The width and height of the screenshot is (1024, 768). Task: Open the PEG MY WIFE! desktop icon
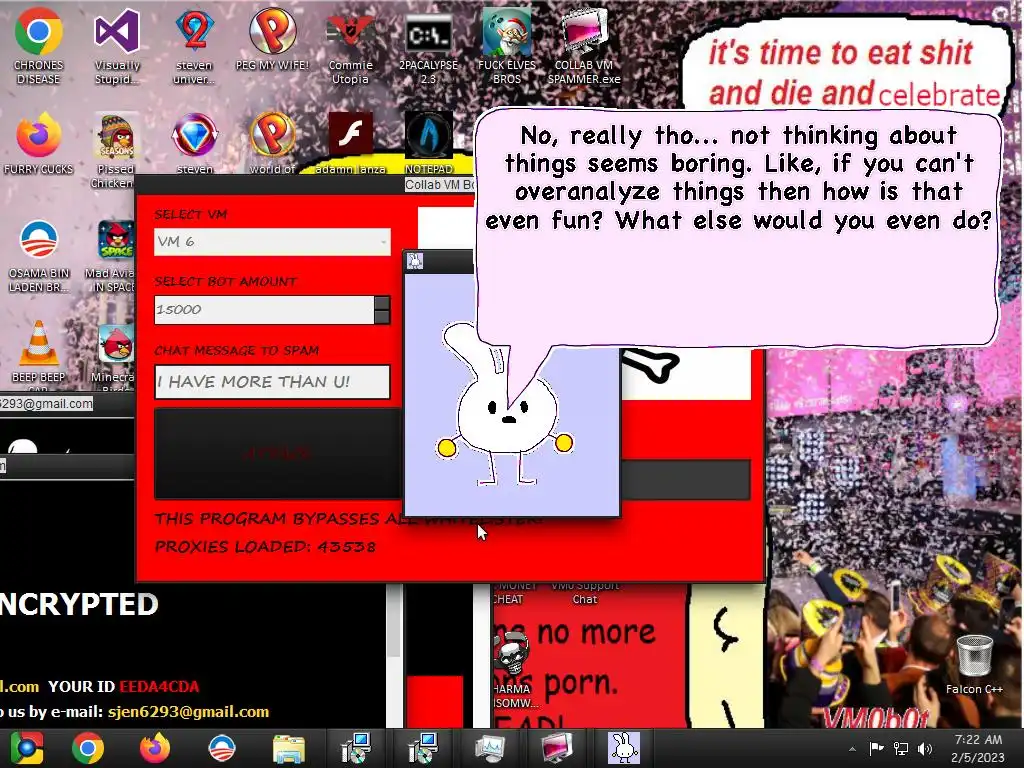point(272,40)
